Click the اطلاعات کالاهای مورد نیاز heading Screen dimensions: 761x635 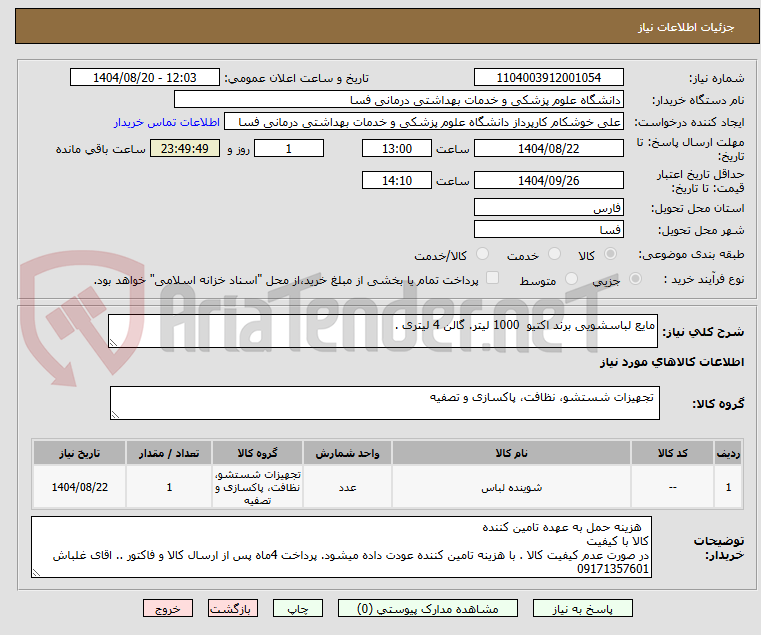(672, 362)
